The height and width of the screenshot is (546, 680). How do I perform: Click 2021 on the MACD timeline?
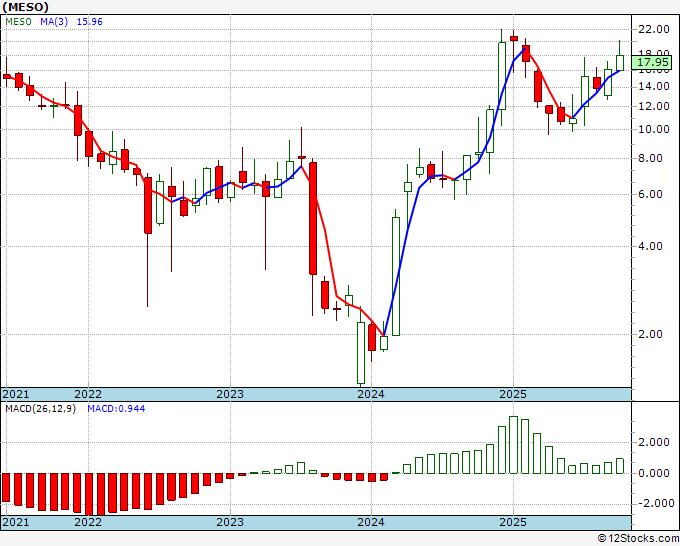click(16, 522)
